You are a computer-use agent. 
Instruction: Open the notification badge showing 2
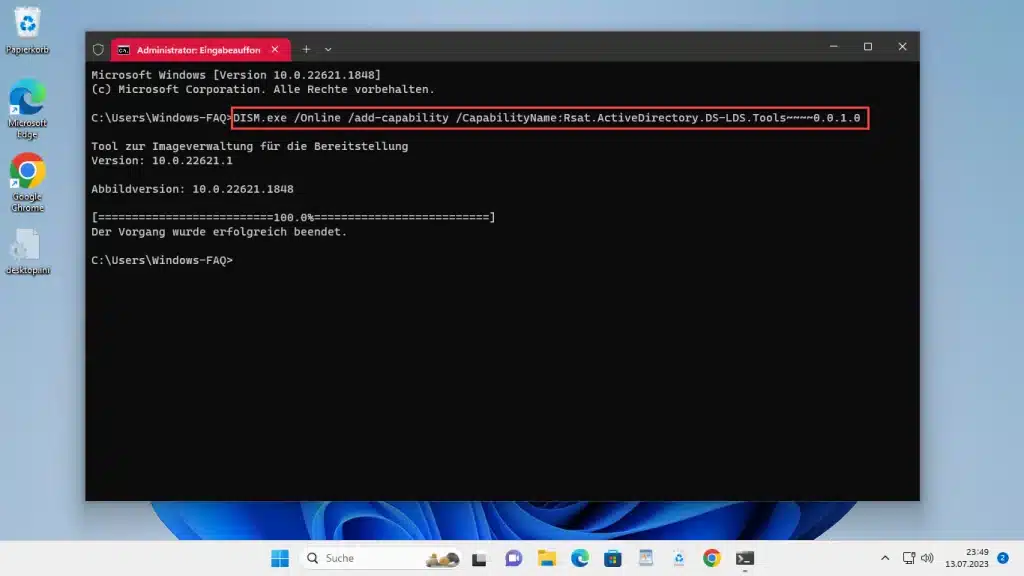pos(1003,558)
